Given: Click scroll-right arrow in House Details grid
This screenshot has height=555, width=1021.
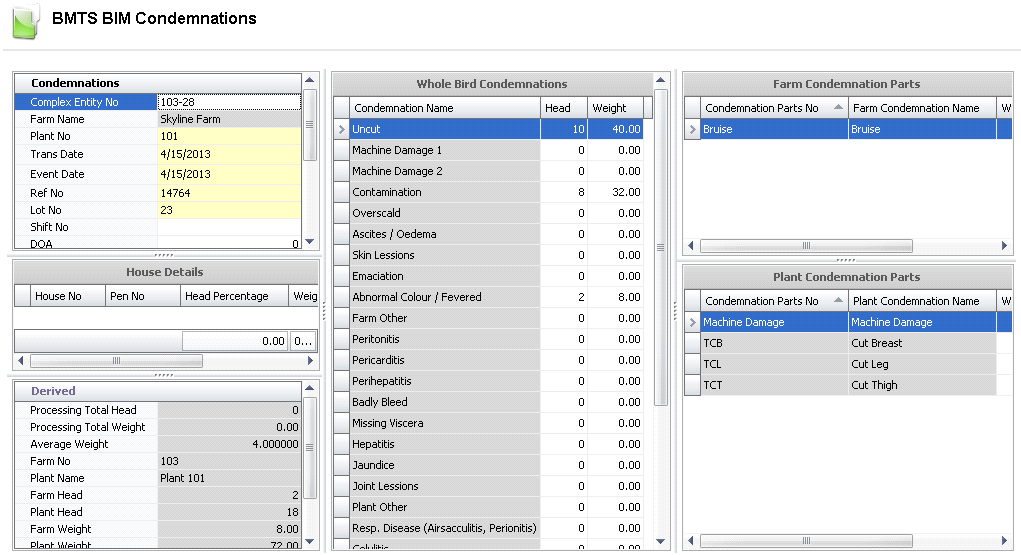Looking at the screenshot, I should point(310,361).
